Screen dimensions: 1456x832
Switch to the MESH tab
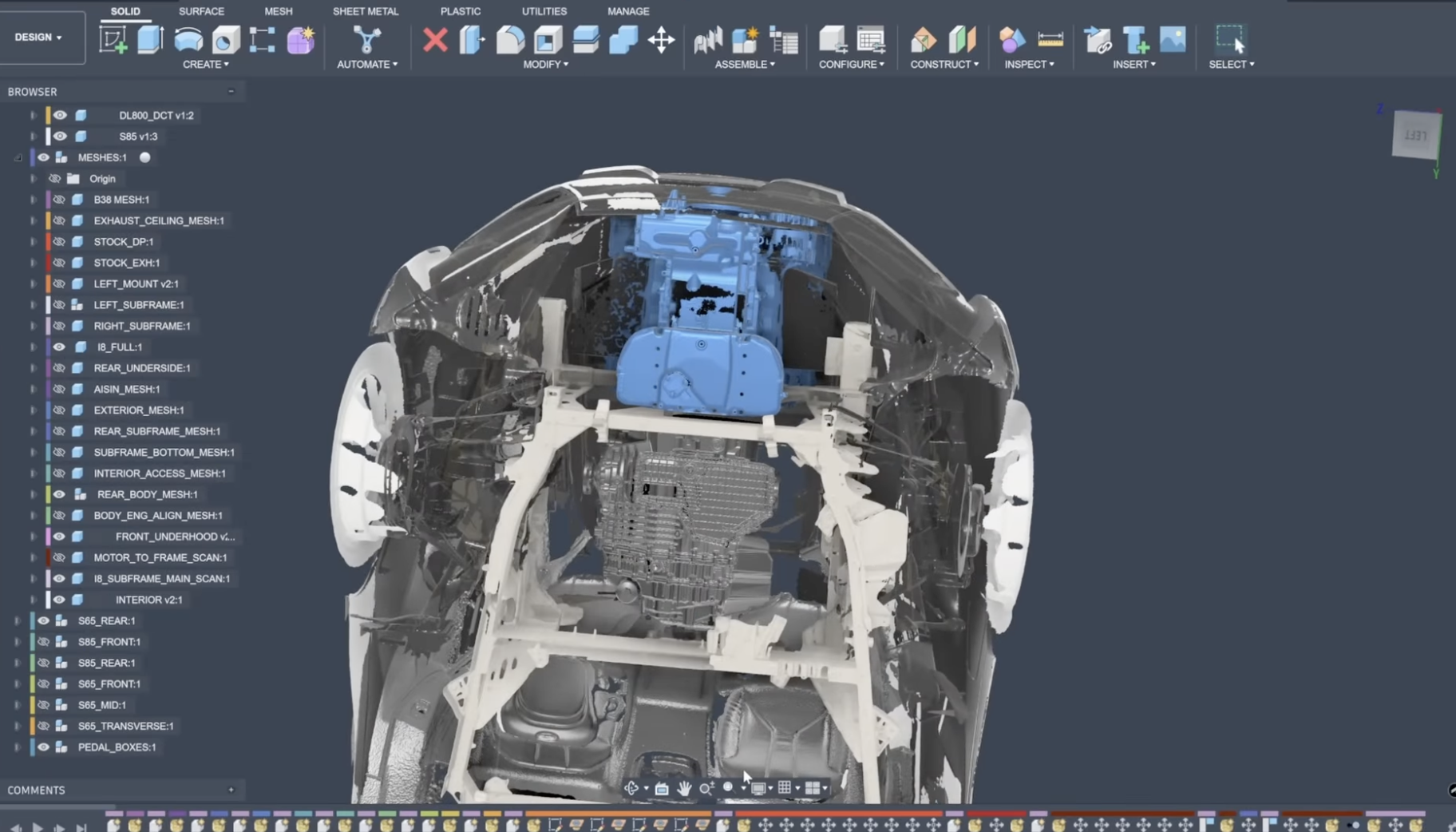[278, 11]
